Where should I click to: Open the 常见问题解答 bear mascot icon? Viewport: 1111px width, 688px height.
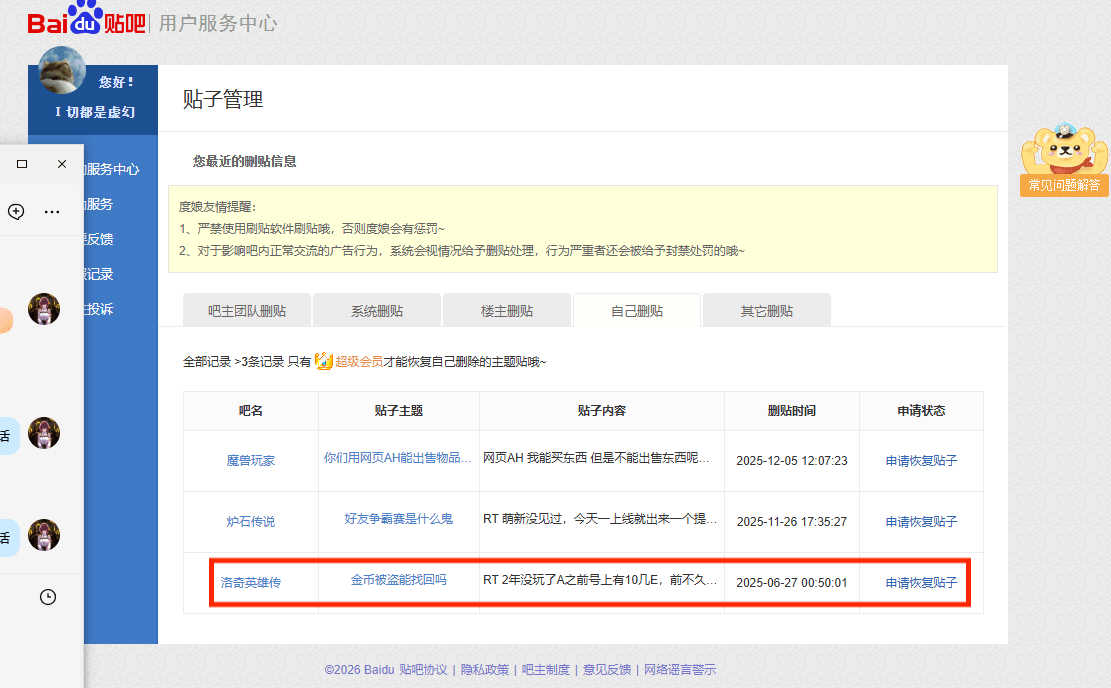[1064, 158]
